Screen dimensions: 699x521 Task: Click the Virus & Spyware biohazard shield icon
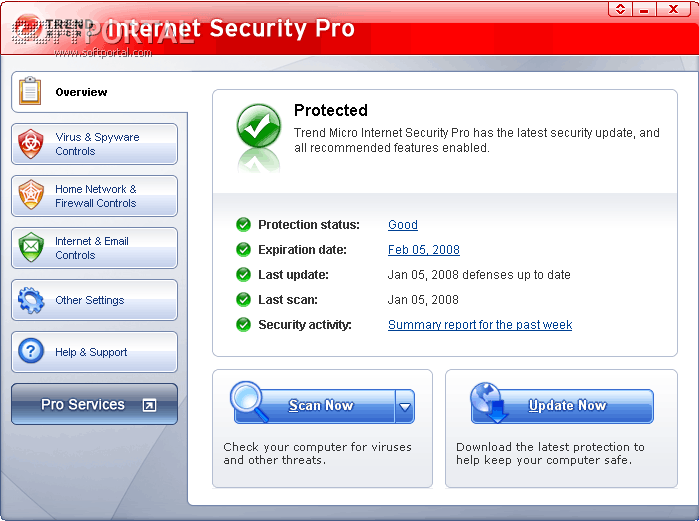tap(31, 144)
